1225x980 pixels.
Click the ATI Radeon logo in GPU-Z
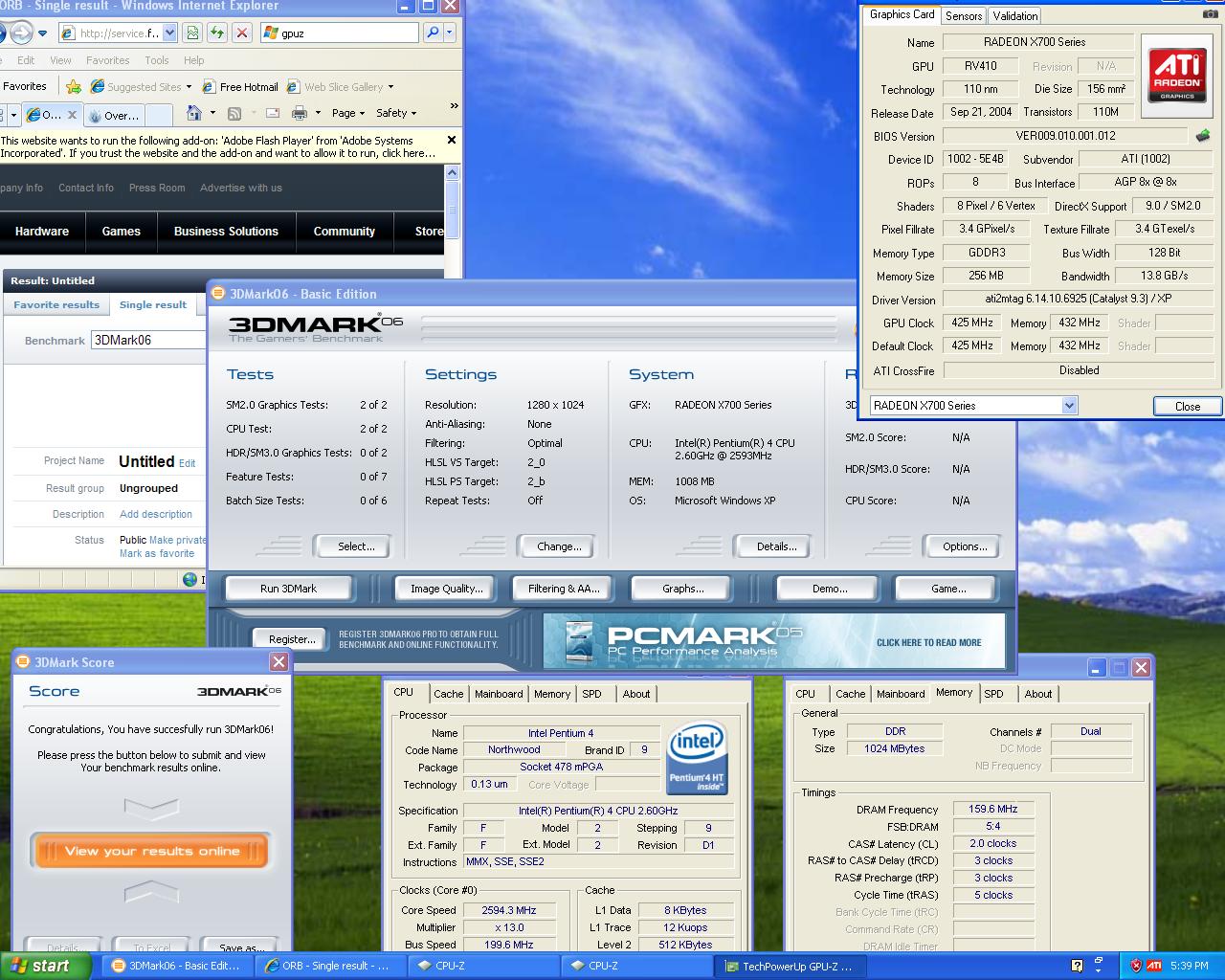click(1177, 75)
